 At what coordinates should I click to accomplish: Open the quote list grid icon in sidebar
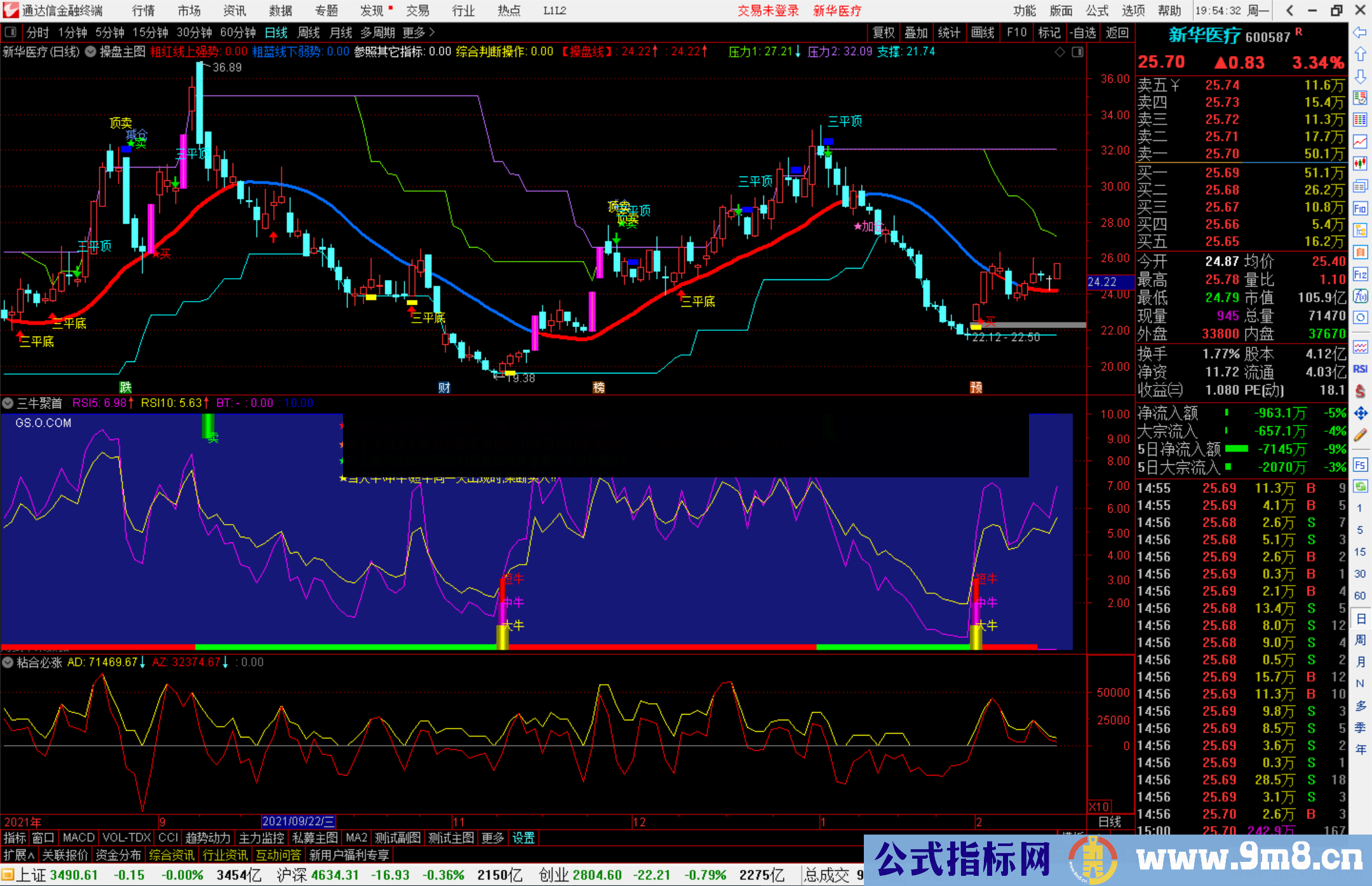[1361, 119]
